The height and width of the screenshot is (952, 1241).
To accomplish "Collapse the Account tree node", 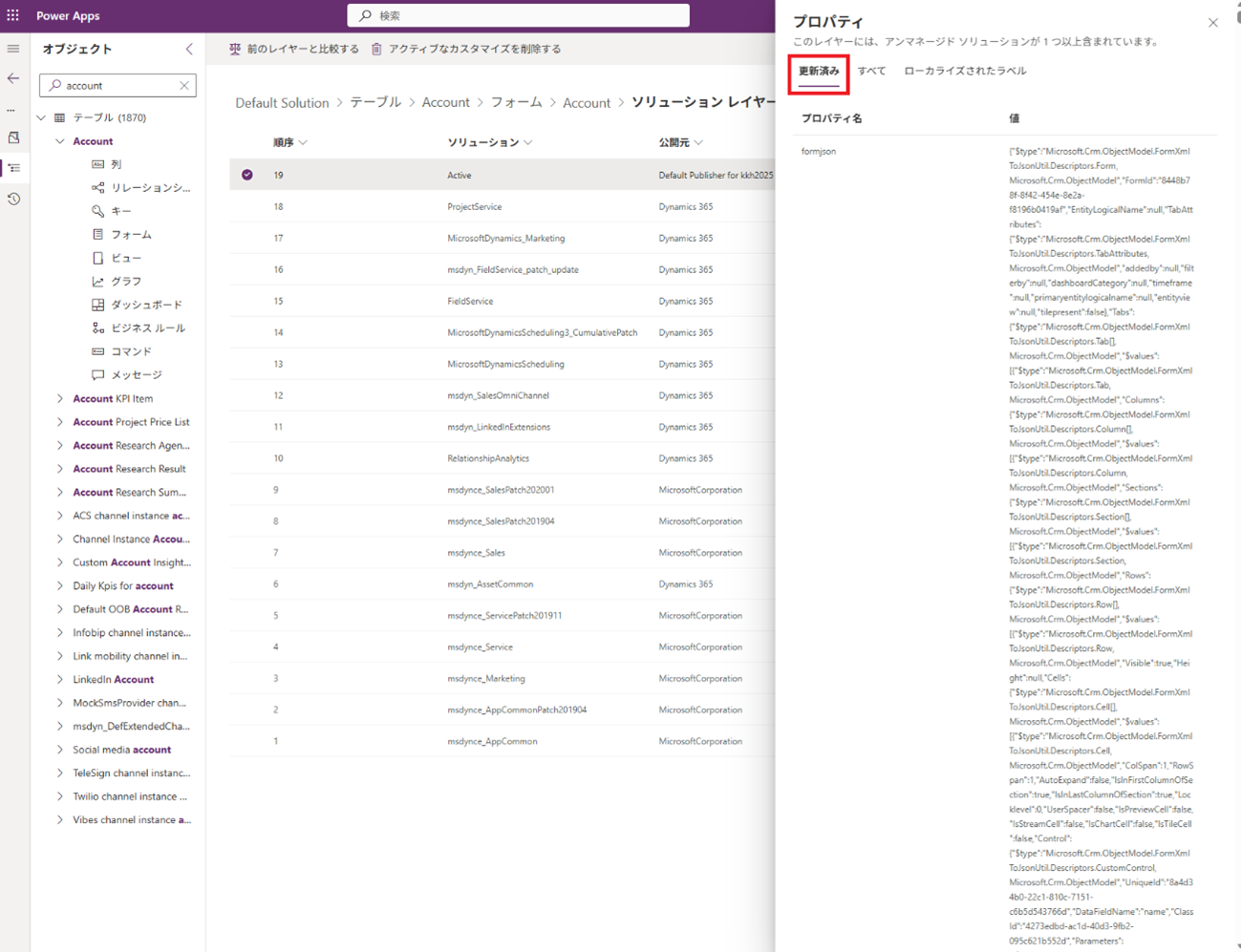I will pos(60,141).
